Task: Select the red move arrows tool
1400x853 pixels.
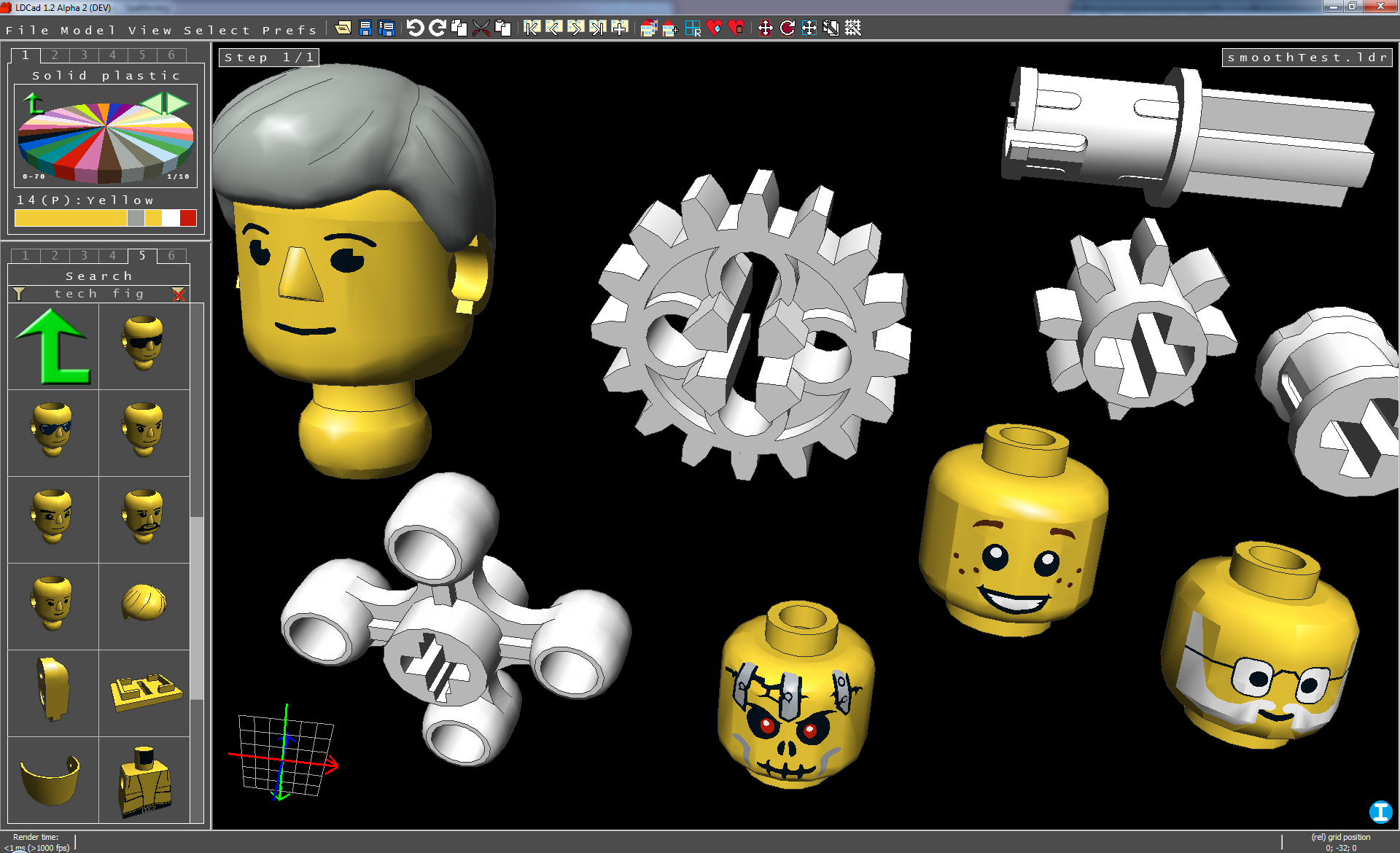Action: pos(765,28)
